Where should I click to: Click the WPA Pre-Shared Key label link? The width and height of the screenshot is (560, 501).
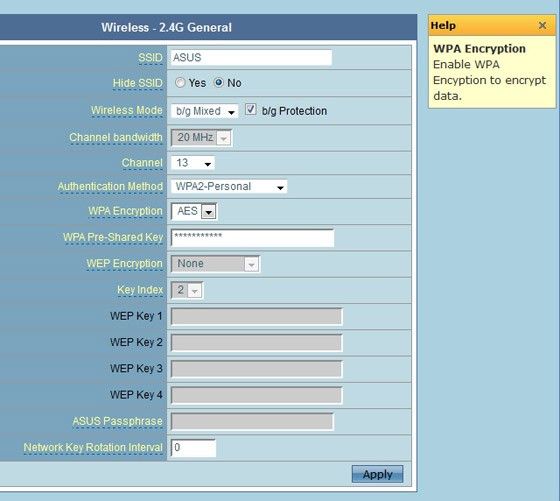113,237
